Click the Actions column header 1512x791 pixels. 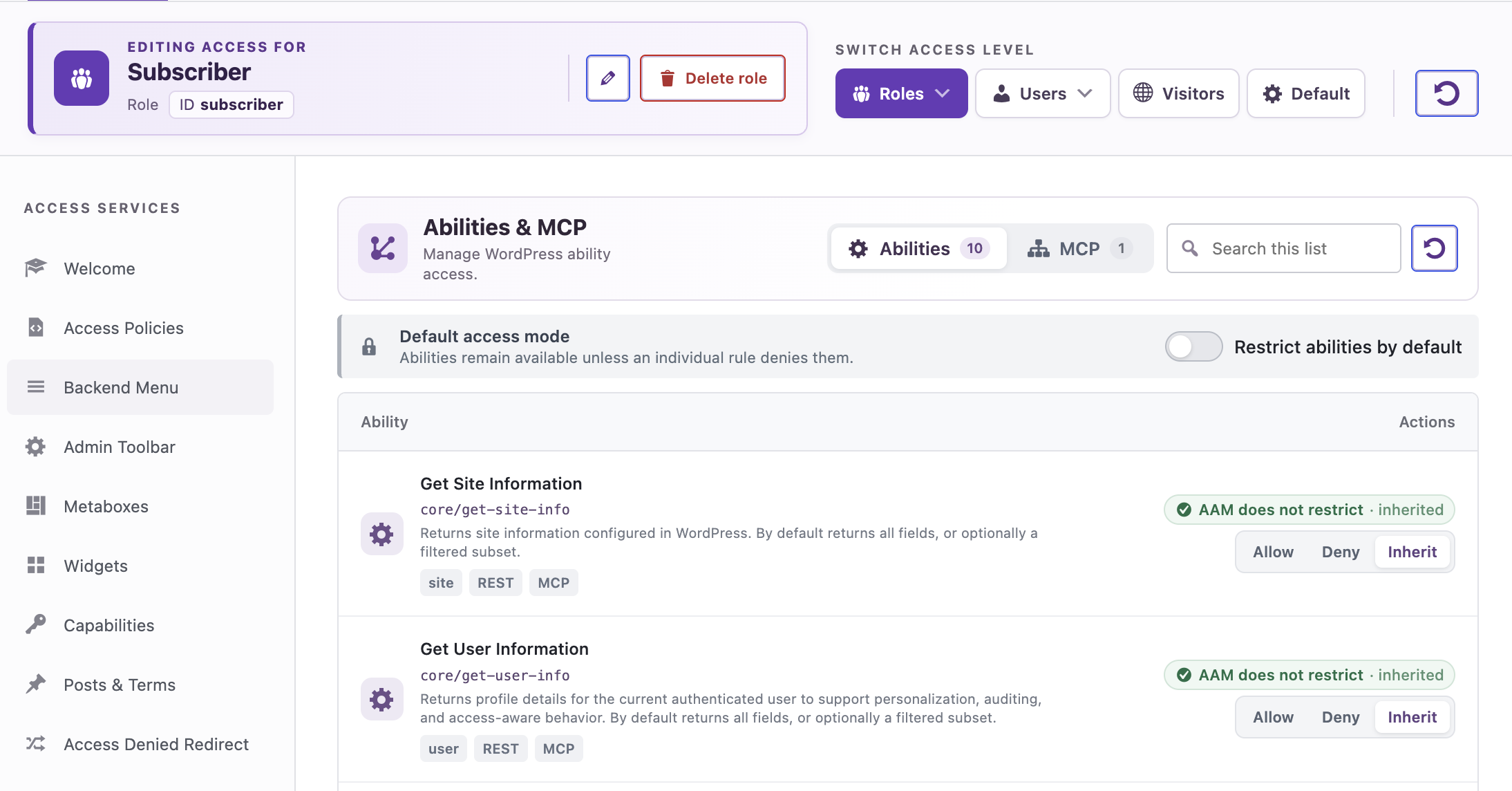coord(1426,422)
